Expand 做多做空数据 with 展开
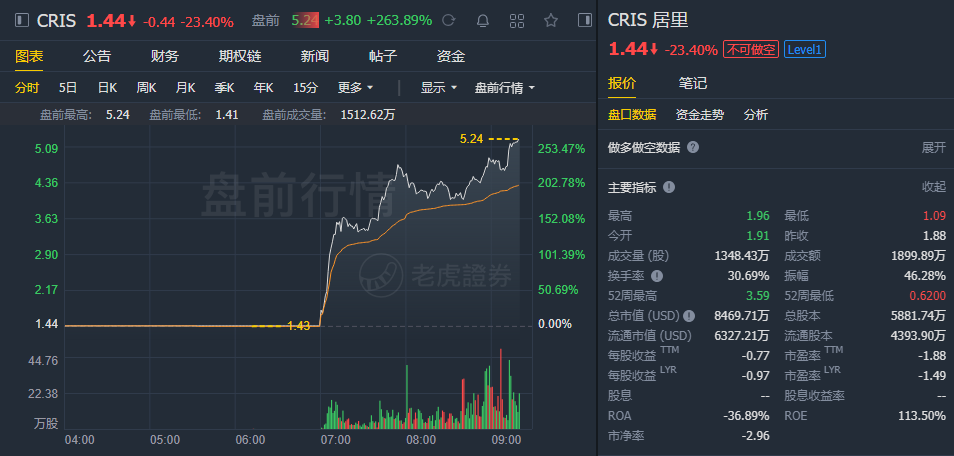 [x=933, y=147]
